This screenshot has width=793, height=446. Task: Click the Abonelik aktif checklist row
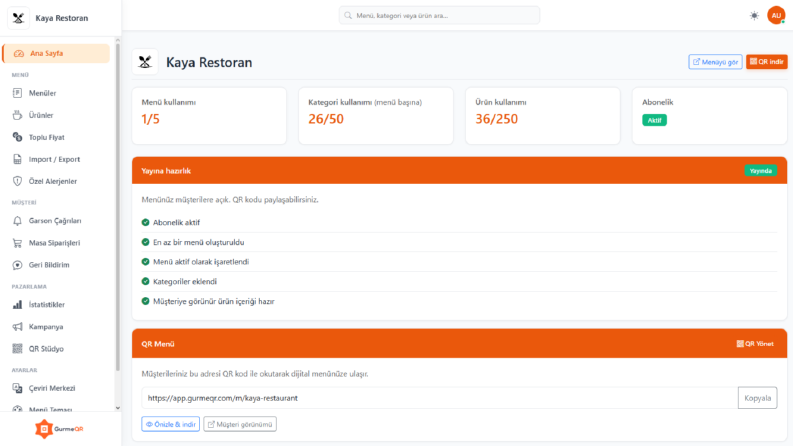pyautogui.click(x=459, y=222)
